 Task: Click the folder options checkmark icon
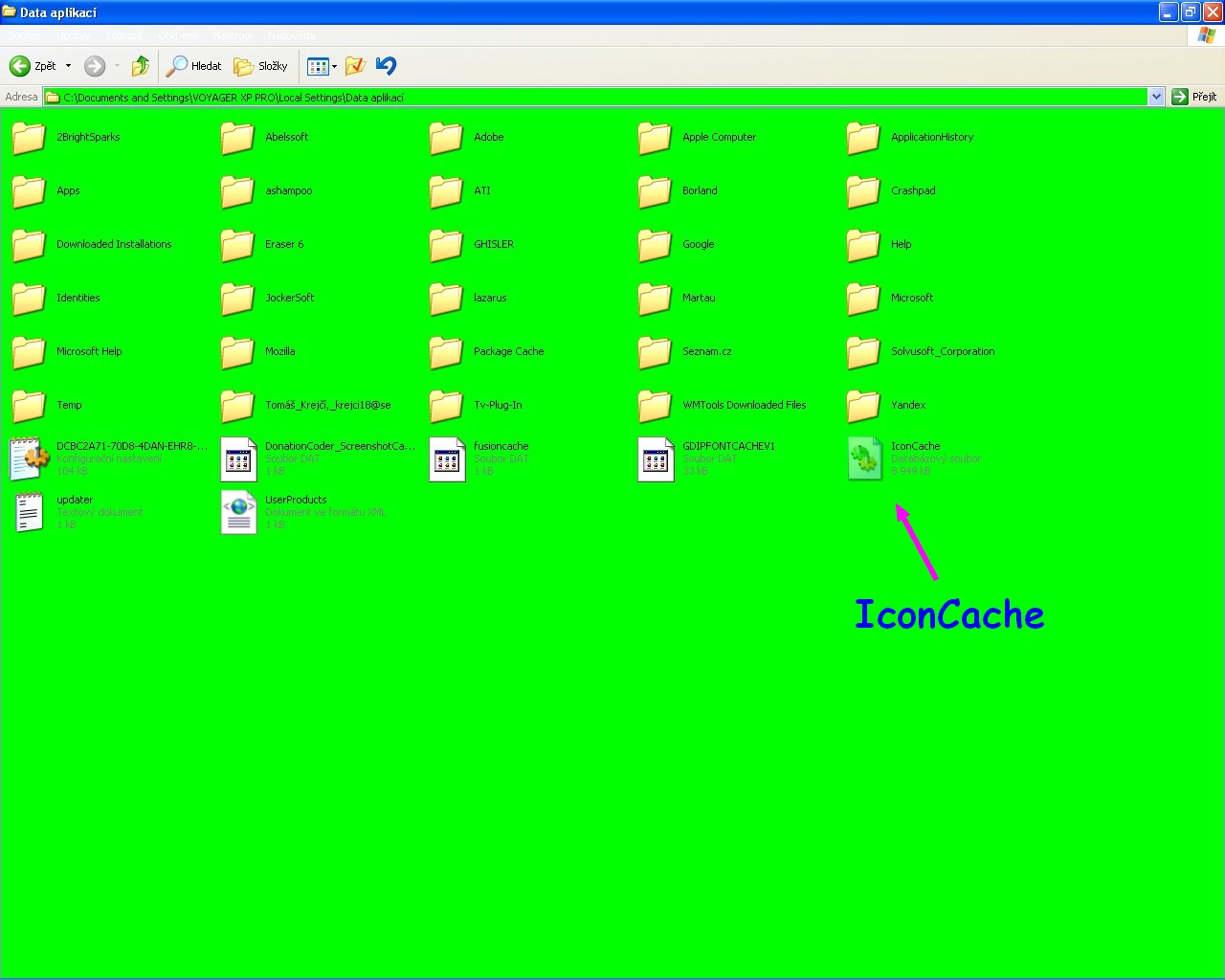[x=355, y=66]
